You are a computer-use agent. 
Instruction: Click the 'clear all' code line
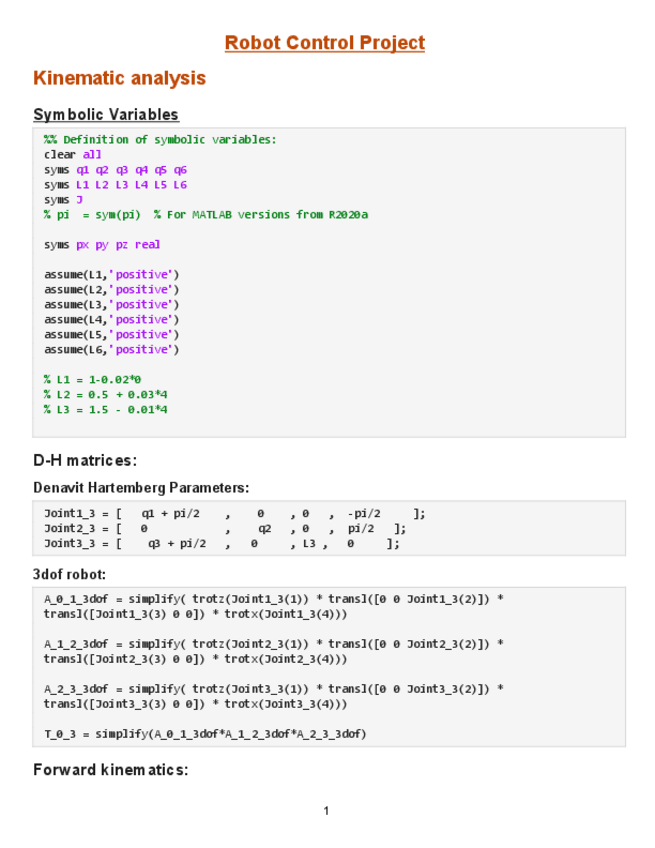(x=72, y=155)
